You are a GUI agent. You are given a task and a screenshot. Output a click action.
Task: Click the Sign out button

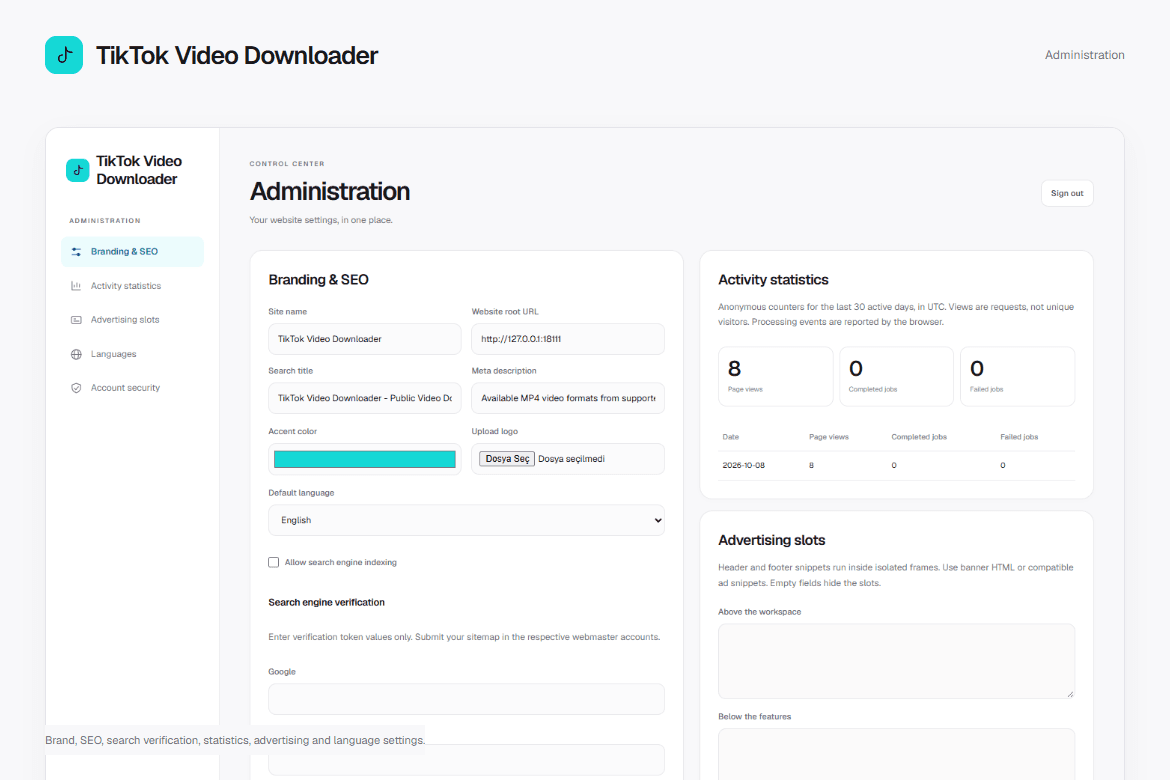(1067, 193)
